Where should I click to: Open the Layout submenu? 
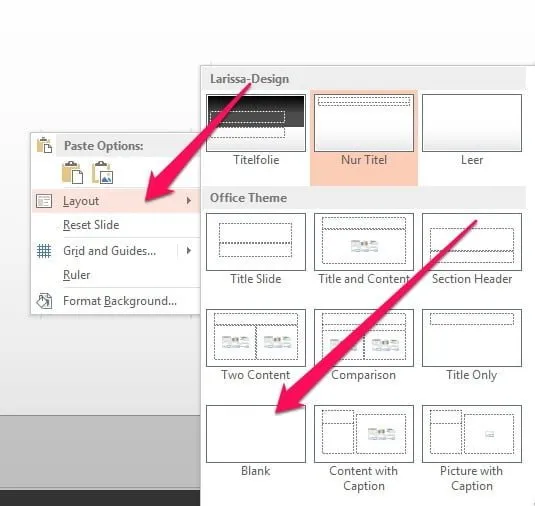(x=116, y=201)
